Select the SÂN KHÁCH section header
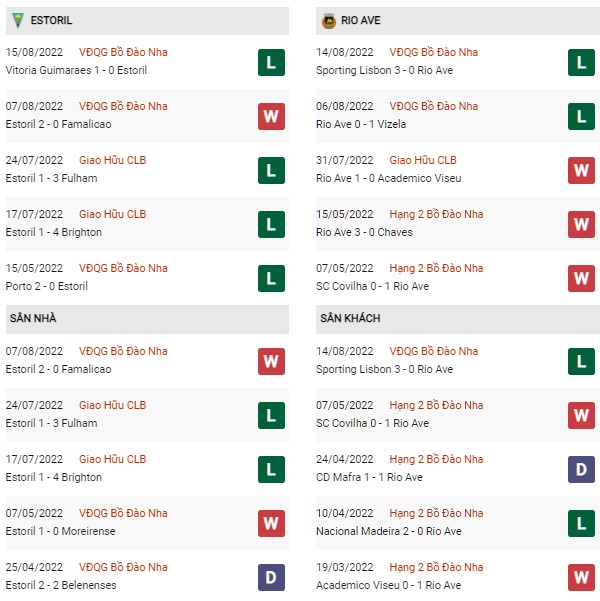This screenshot has width=600, height=601. coord(458,319)
